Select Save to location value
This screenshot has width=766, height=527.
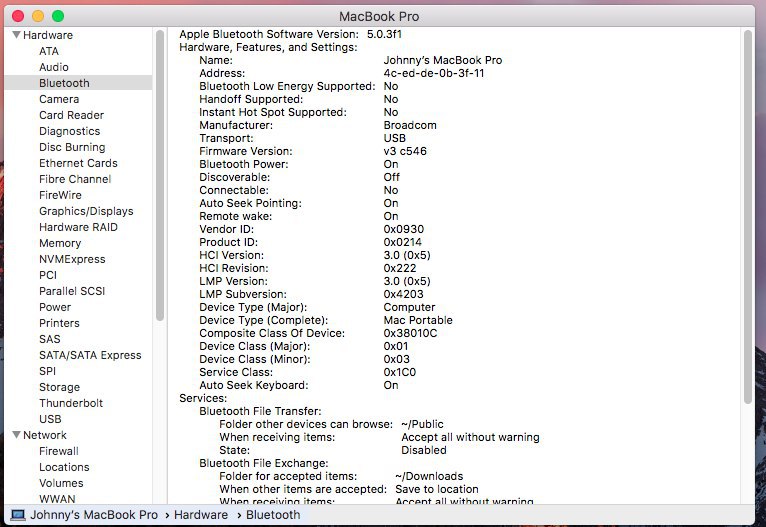(437, 489)
